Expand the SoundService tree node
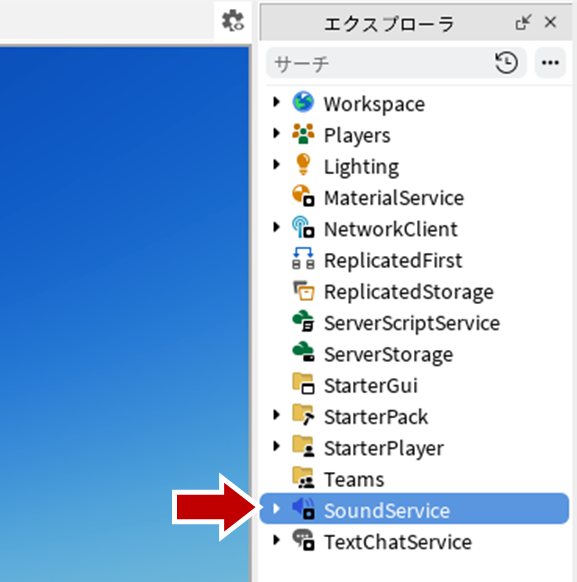This screenshot has height=582, width=577. pos(276,509)
